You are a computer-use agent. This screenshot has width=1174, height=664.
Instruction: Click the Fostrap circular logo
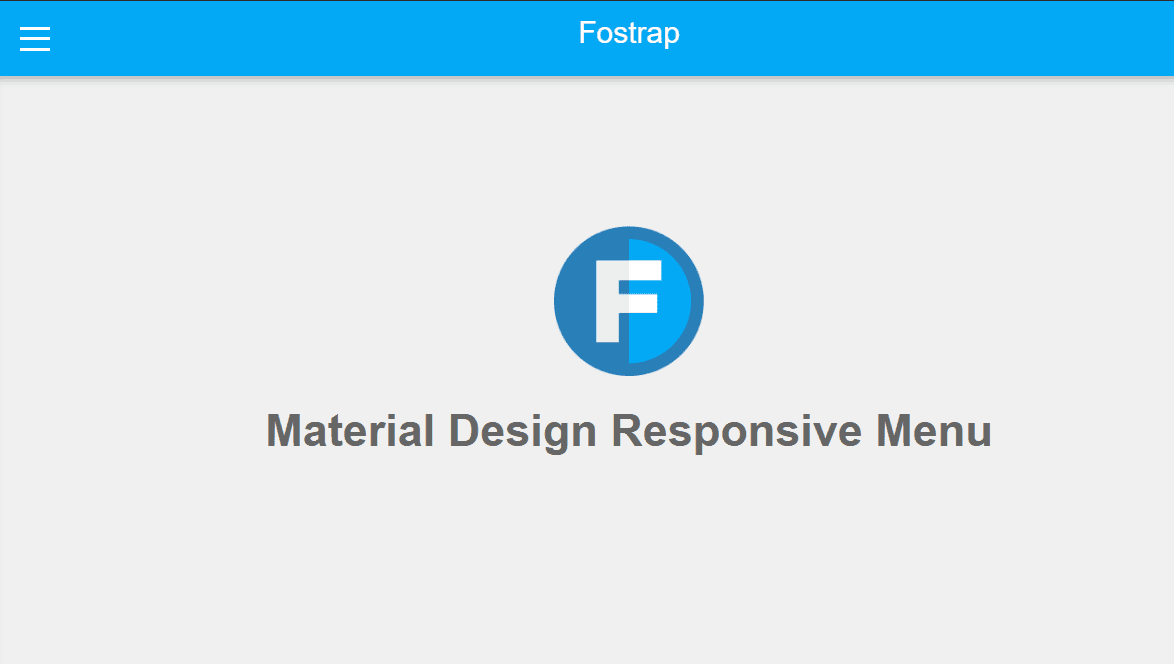click(628, 301)
